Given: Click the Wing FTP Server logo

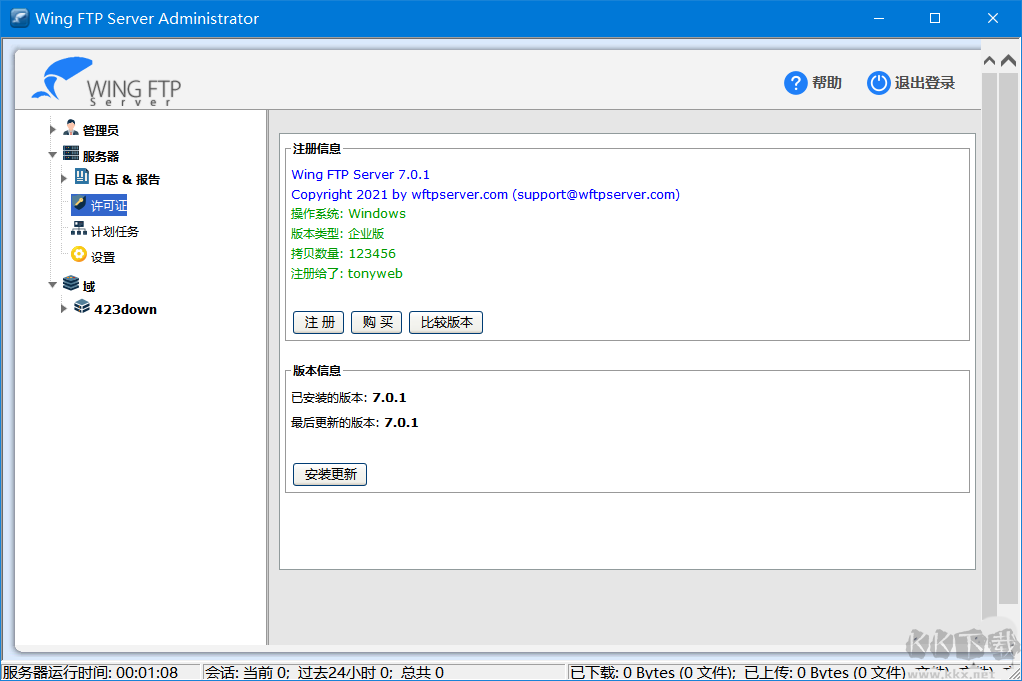Looking at the screenshot, I should tap(106, 81).
